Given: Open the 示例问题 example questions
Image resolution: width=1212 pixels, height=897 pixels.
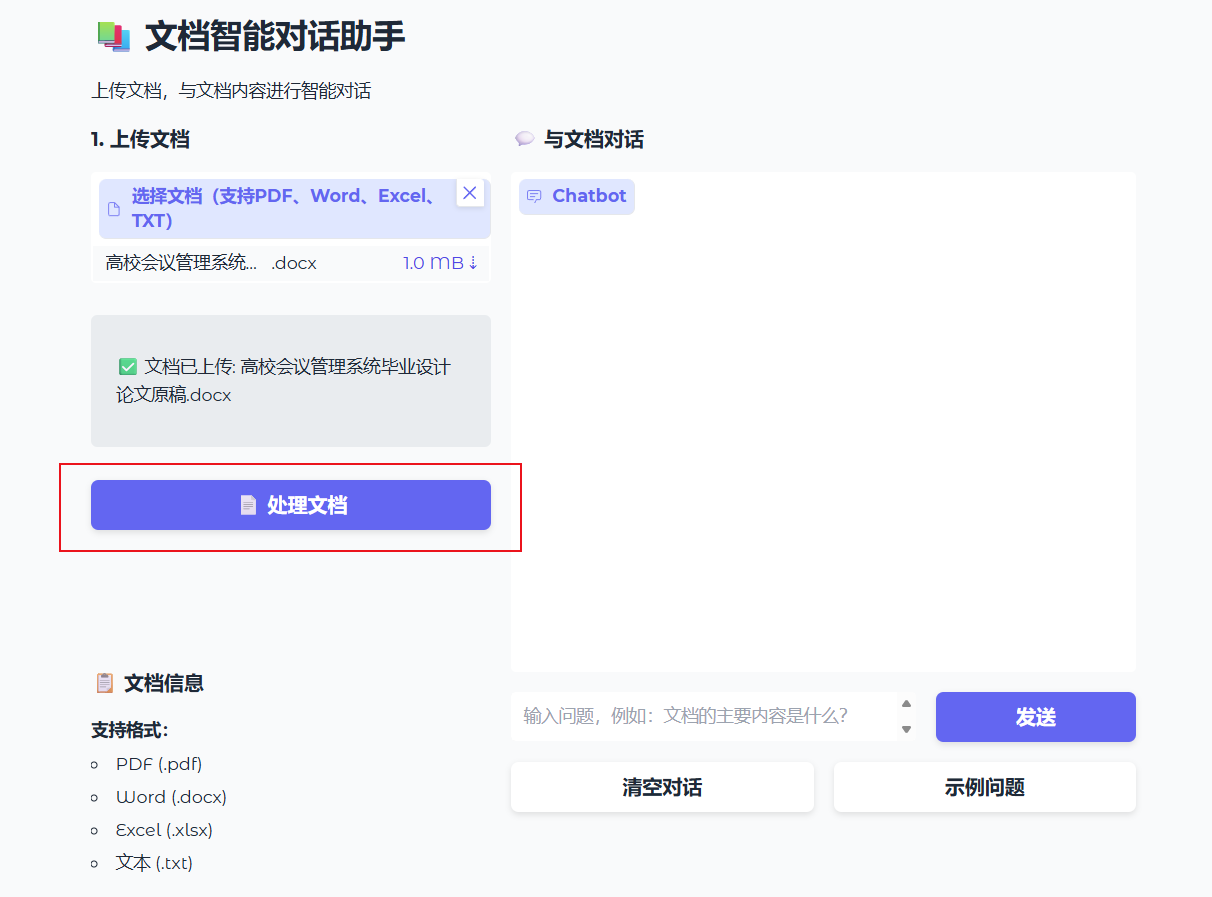Looking at the screenshot, I should (984, 787).
